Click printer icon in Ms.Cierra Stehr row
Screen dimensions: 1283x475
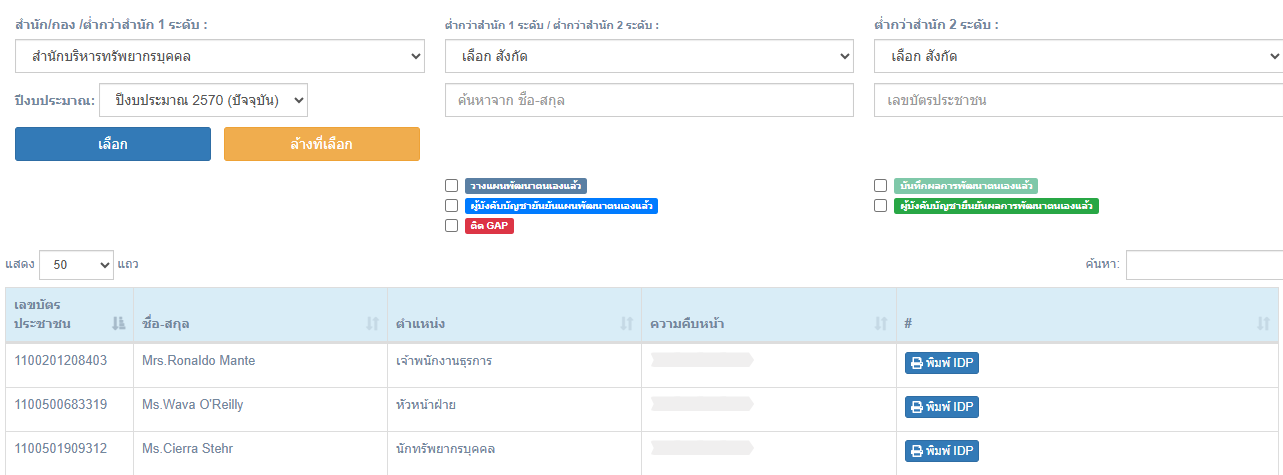(x=917, y=451)
